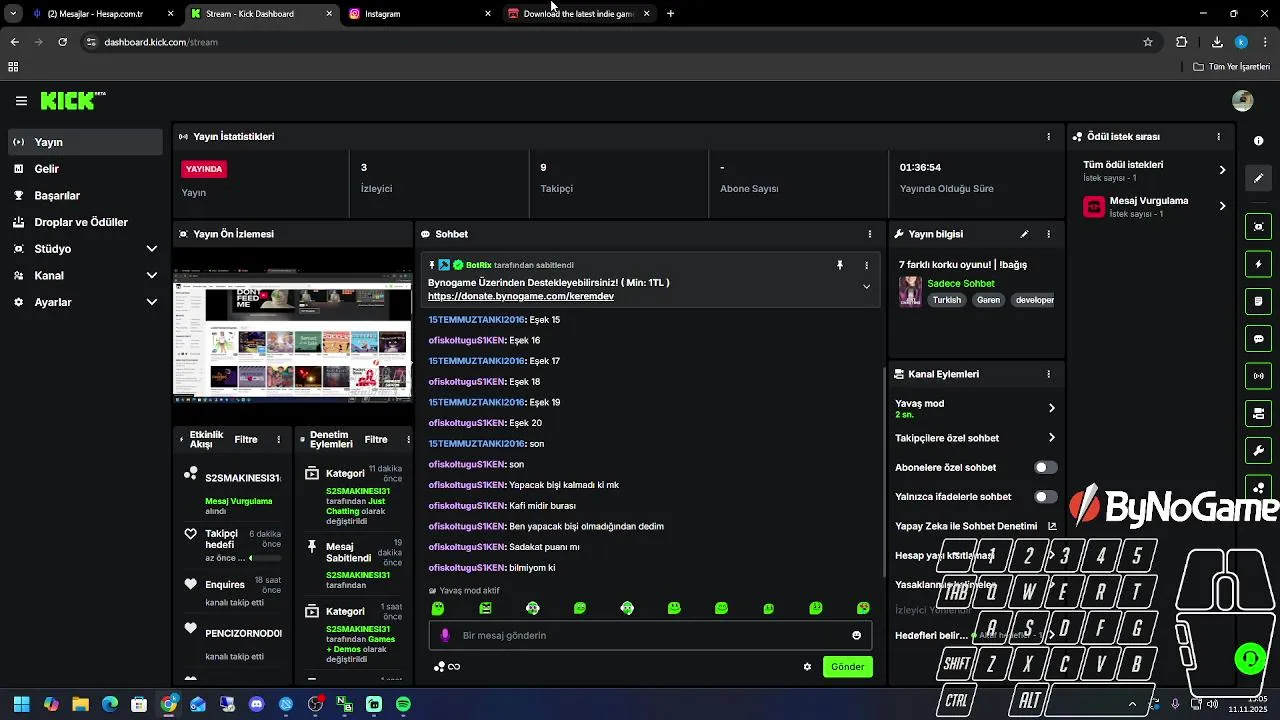Switch to the Instagram browser tab
The image size is (1280, 720).
420,14
